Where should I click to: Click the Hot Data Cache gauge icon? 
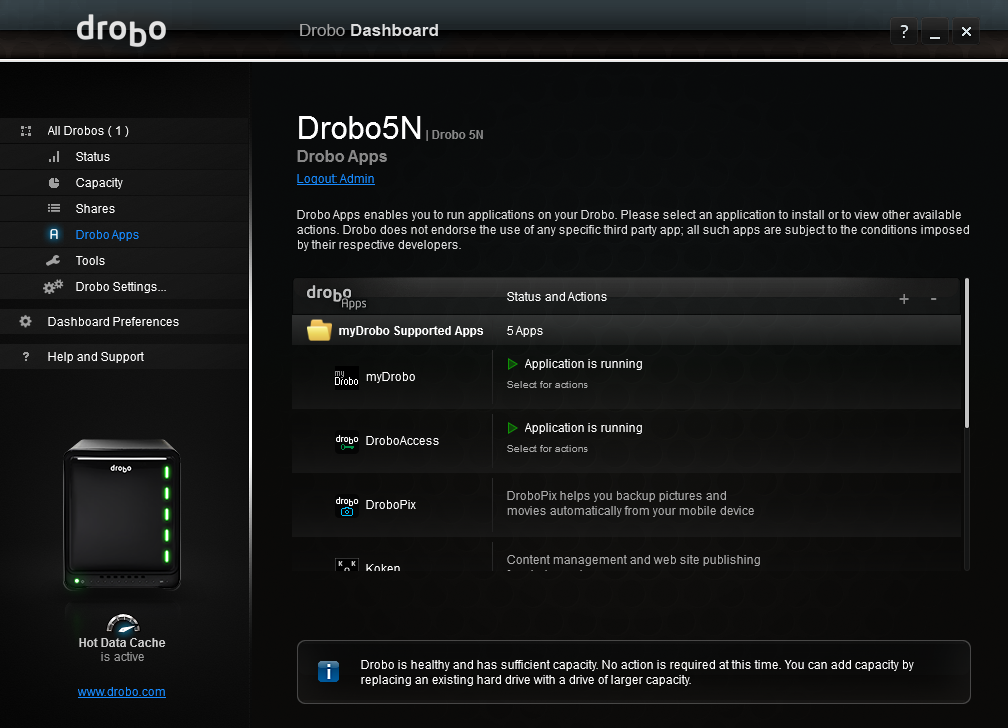tap(122, 623)
